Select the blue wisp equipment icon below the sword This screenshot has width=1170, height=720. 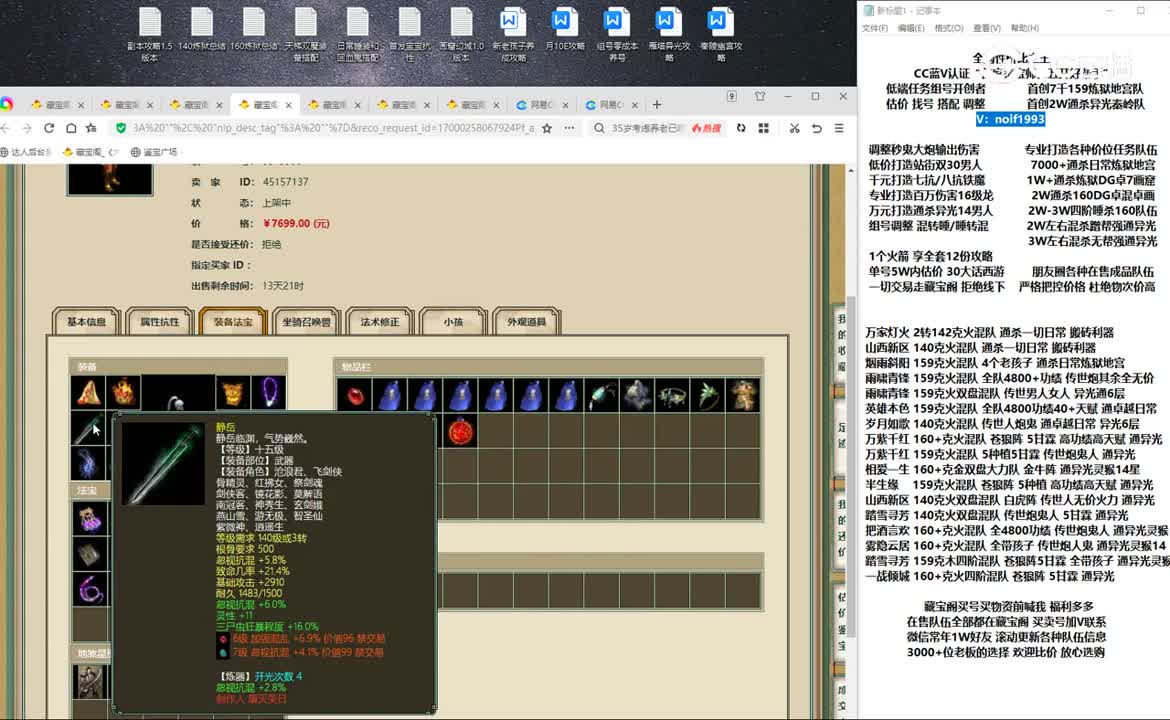(88, 463)
